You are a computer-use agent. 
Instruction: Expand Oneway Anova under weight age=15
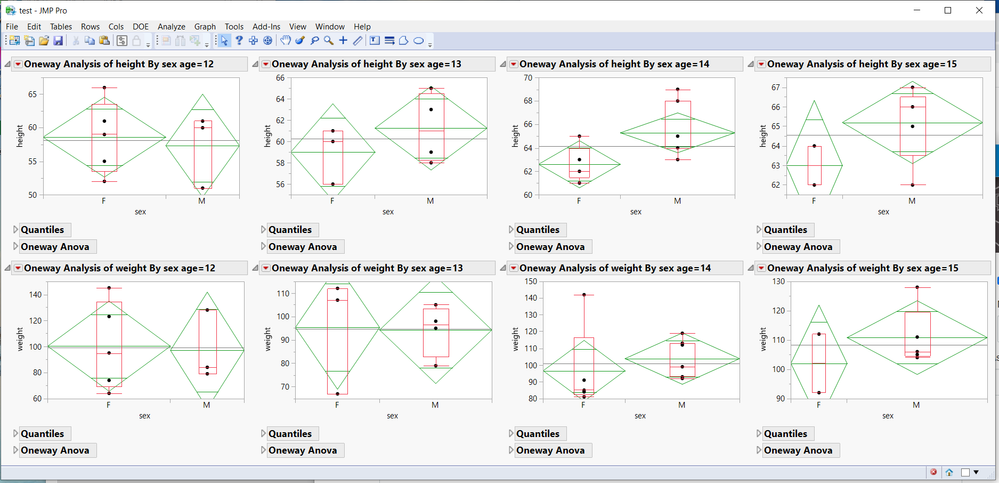tap(759, 451)
